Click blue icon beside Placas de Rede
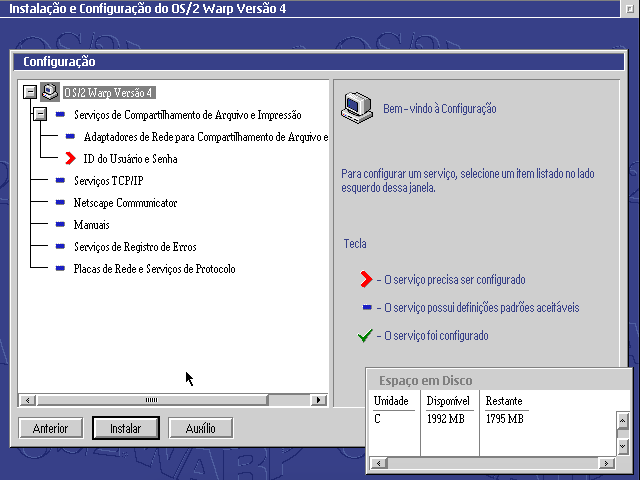The height and width of the screenshot is (480, 640). pos(61,269)
